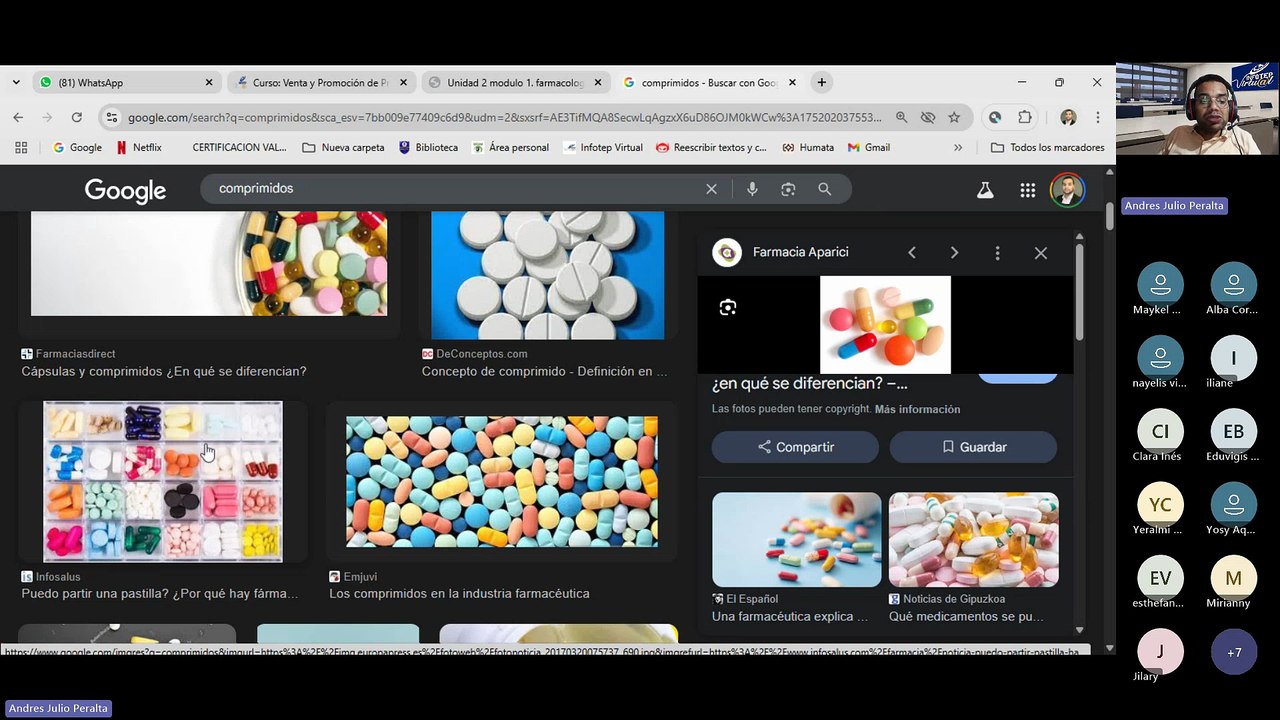Viewport: 1280px width, 720px height.
Task: Open the extensions puzzle icon
Action: pos(1025,117)
